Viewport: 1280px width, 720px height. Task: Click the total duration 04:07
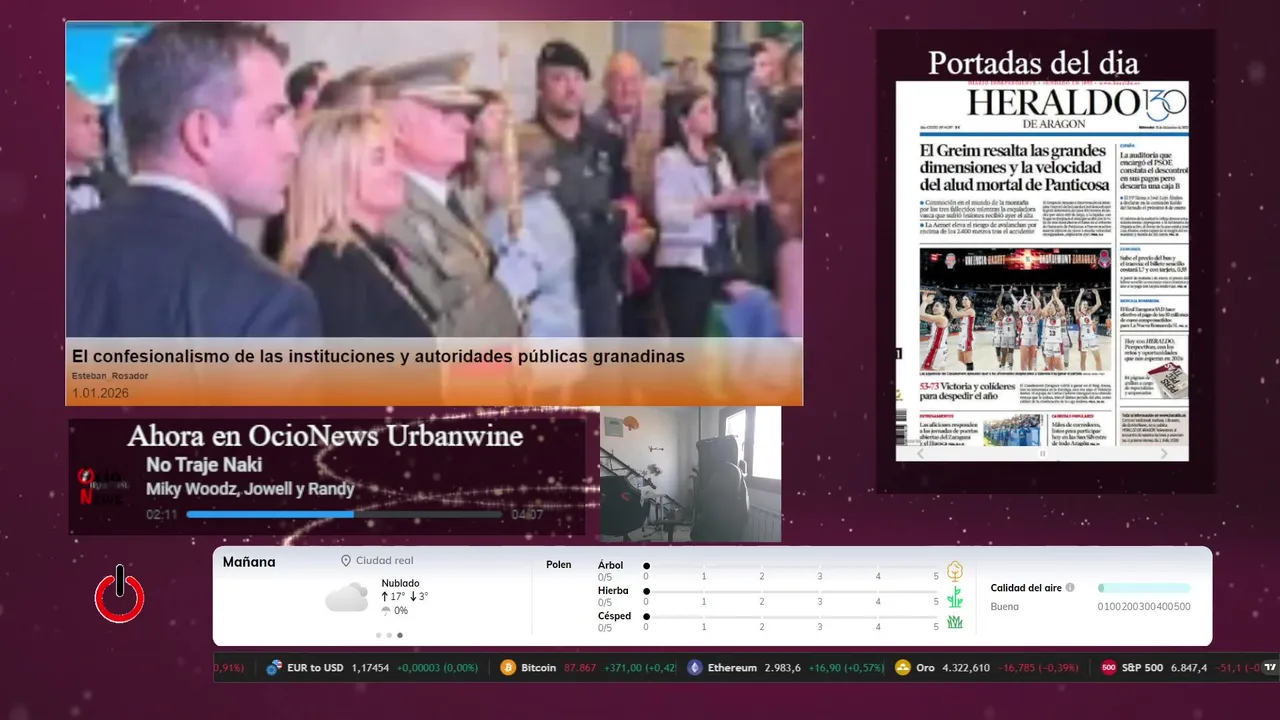527,515
